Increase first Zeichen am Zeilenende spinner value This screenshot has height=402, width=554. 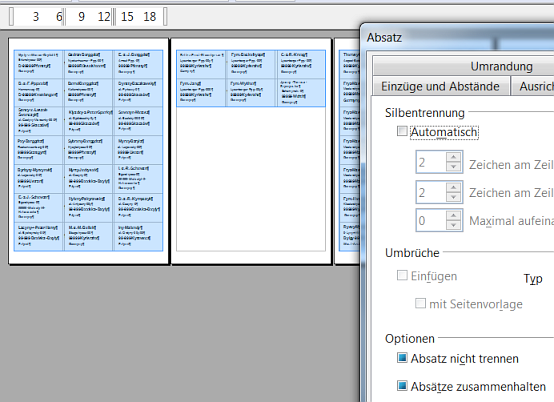453,157
